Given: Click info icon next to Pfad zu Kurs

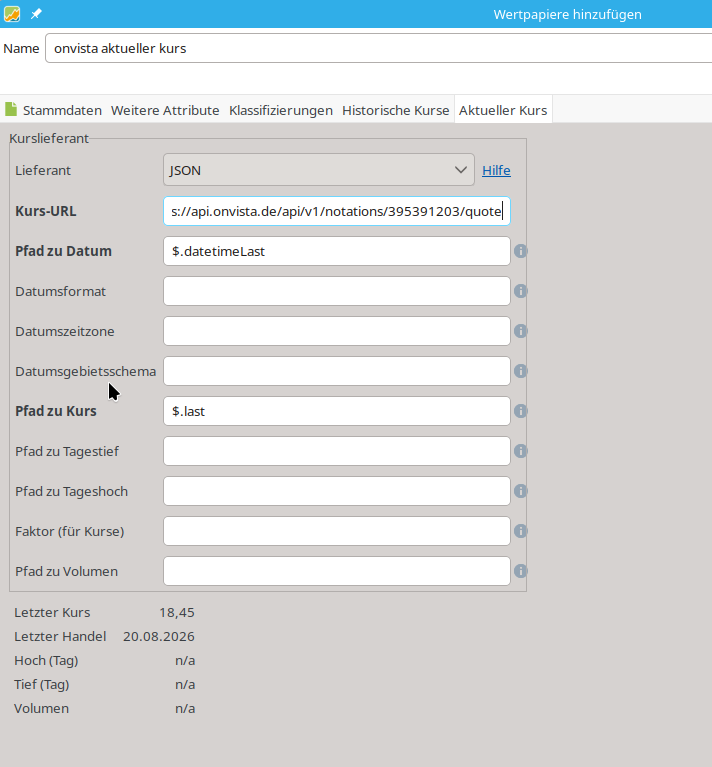Looking at the screenshot, I should pos(520,411).
